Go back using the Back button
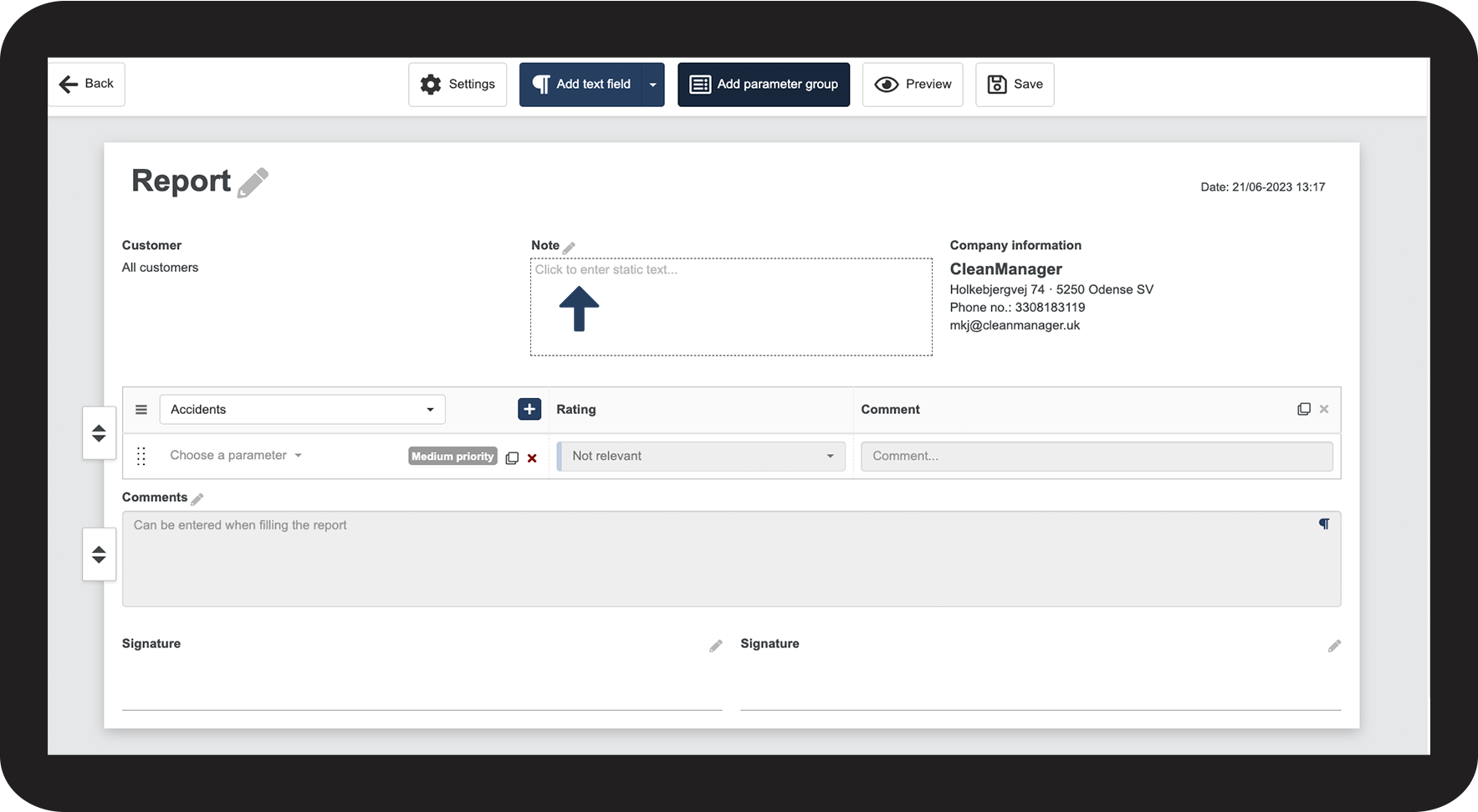The height and width of the screenshot is (812, 1478). [87, 84]
